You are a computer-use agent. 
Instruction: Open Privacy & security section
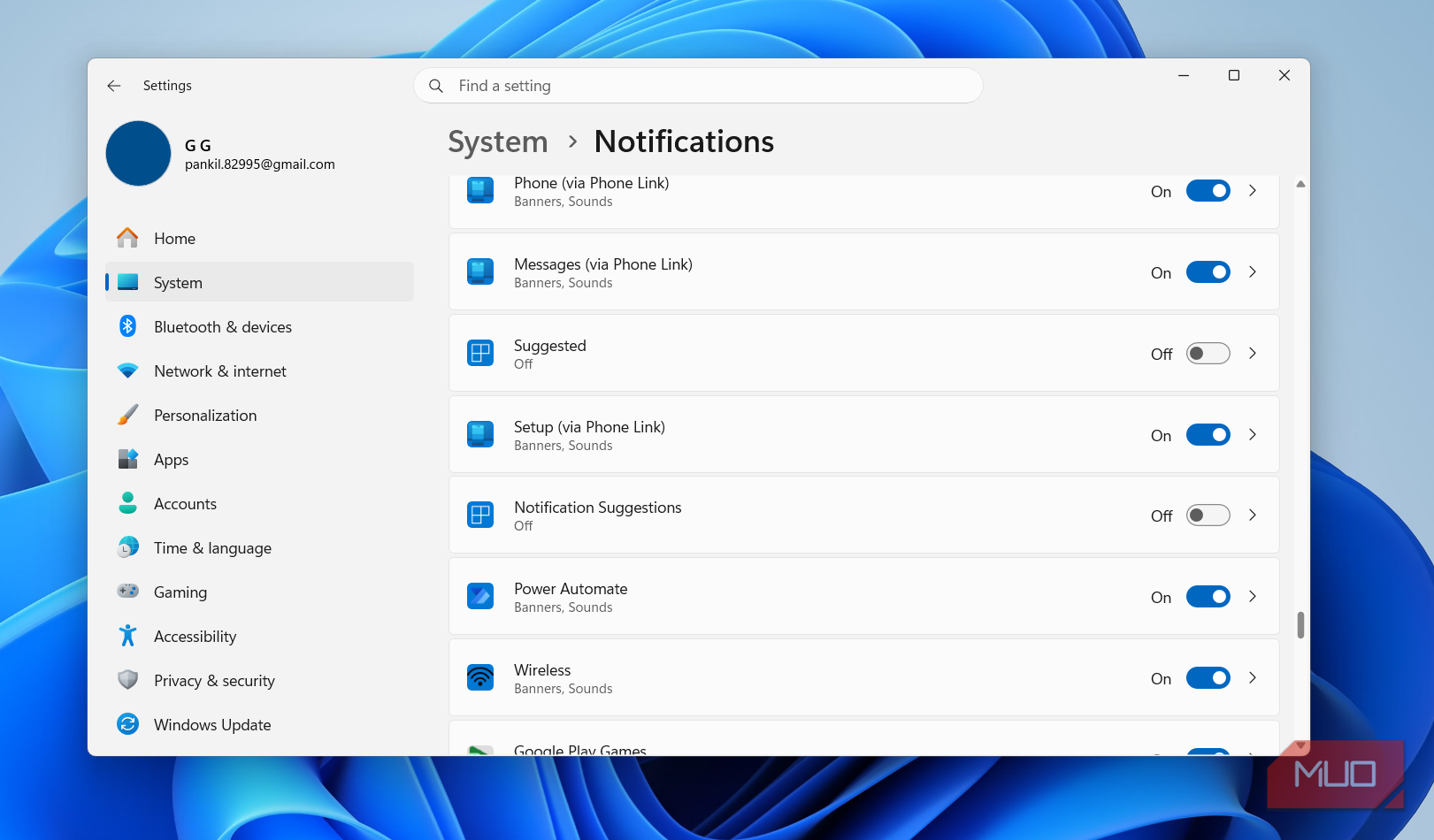pos(259,680)
